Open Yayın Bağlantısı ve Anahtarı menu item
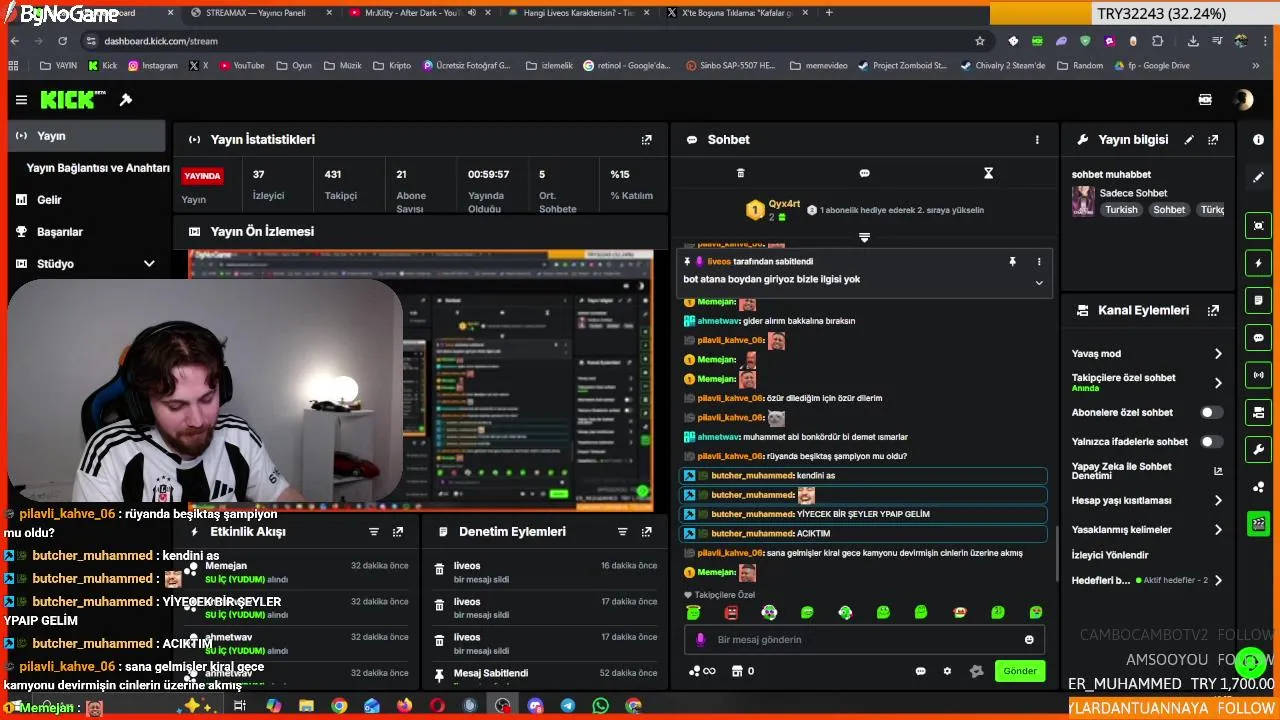Screen dimensions: 1280x720 (x=98, y=168)
